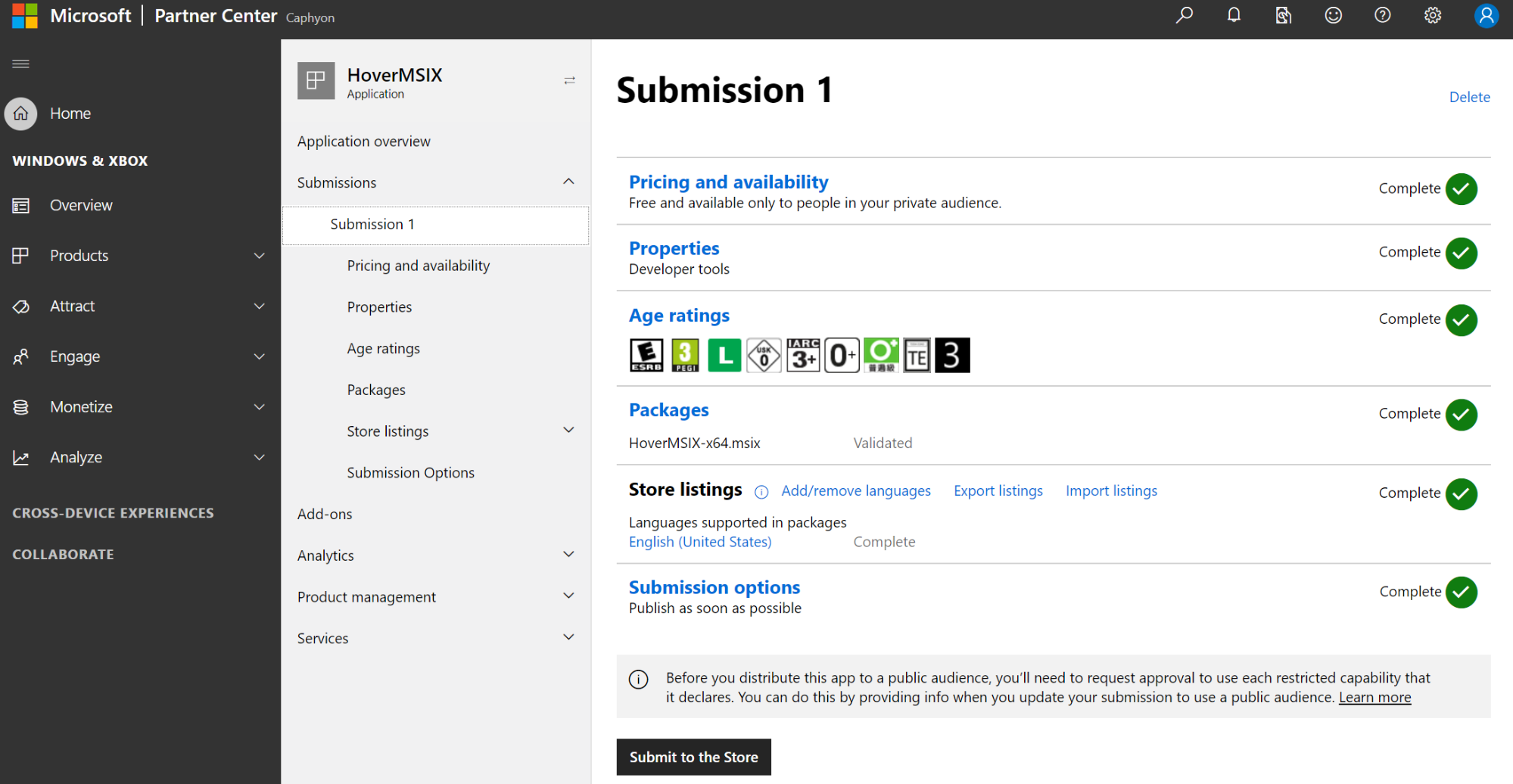
Task: Click the green L rating badge
Action: pos(724,355)
